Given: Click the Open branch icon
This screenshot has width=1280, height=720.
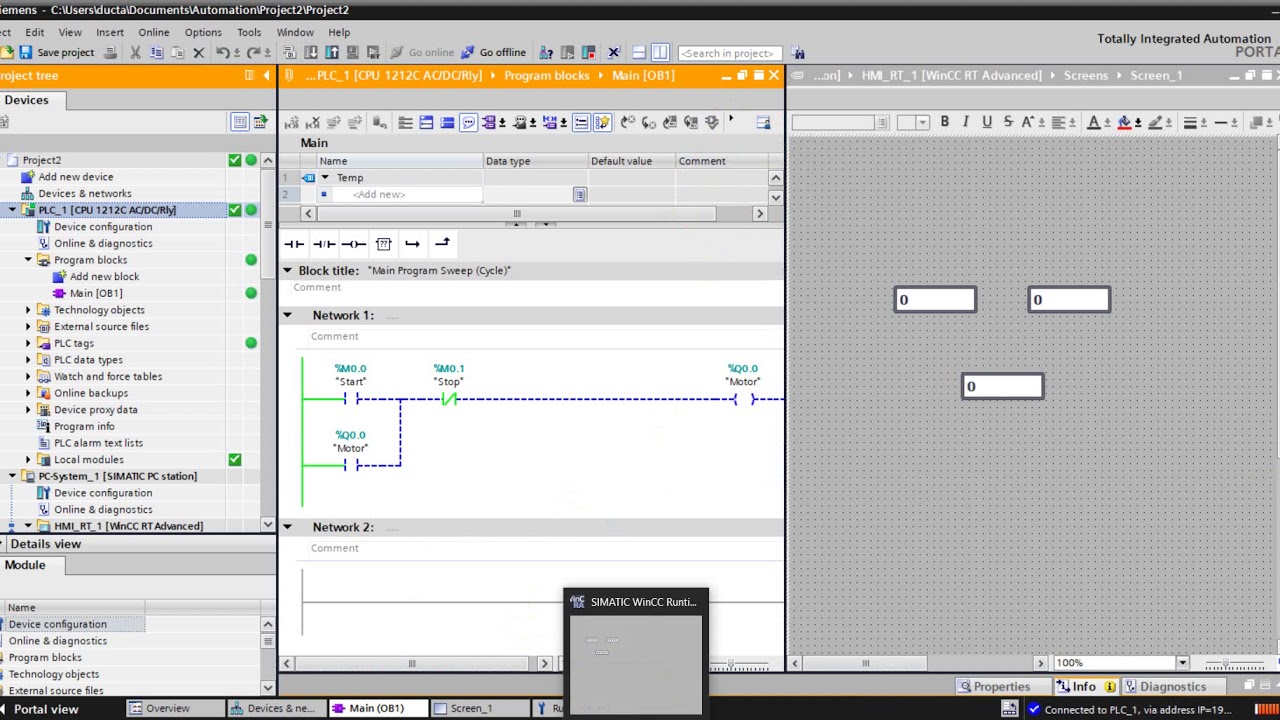Looking at the screenshot, I should click(412, 244).
